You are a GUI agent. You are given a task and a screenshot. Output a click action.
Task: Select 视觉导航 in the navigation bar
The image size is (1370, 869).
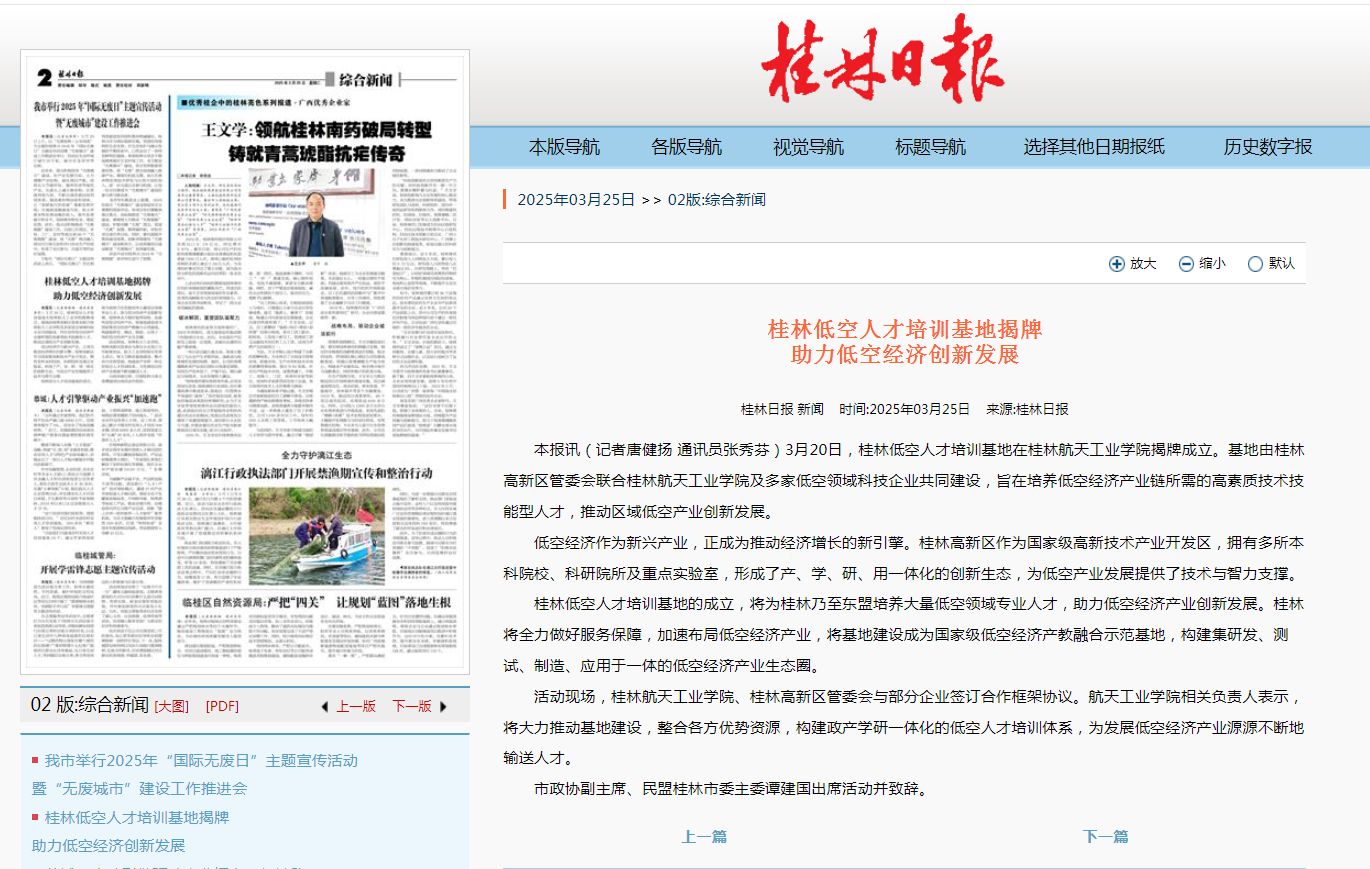click(x=808, y=147)
